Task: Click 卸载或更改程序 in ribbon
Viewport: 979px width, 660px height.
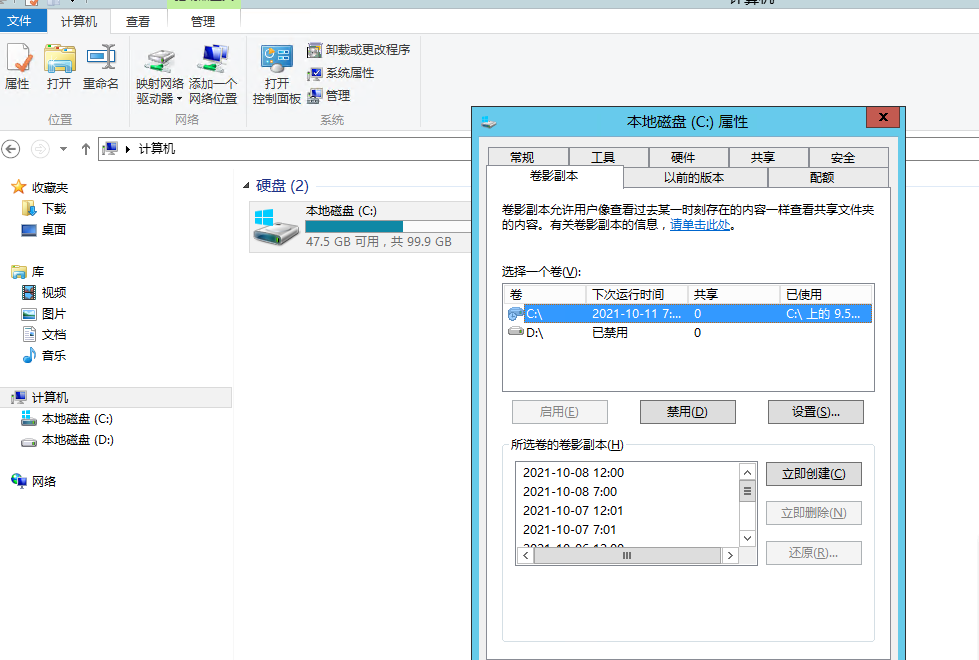Action: (358, 49)
